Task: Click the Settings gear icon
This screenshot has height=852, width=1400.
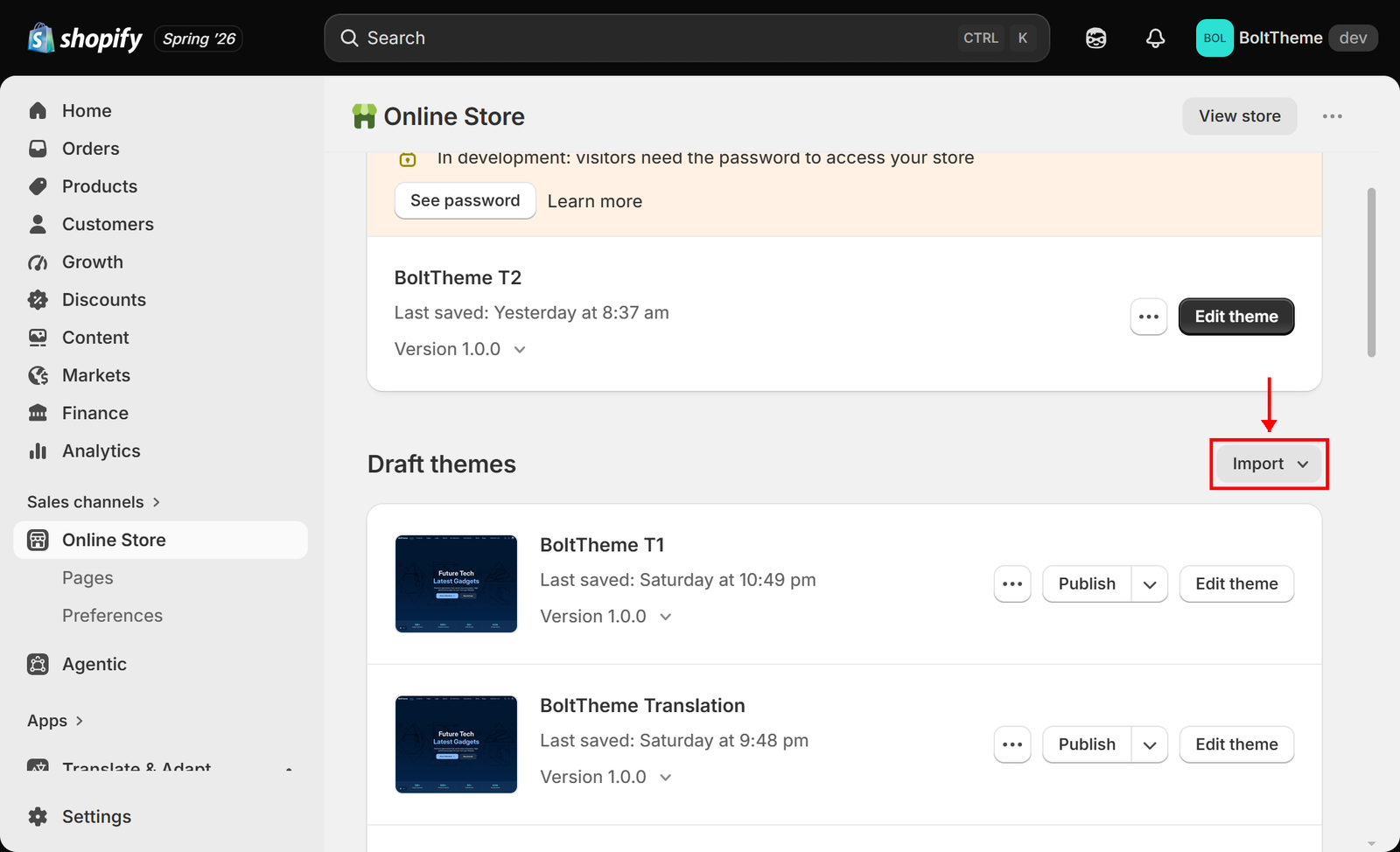Action: click(x=38, y=817)
